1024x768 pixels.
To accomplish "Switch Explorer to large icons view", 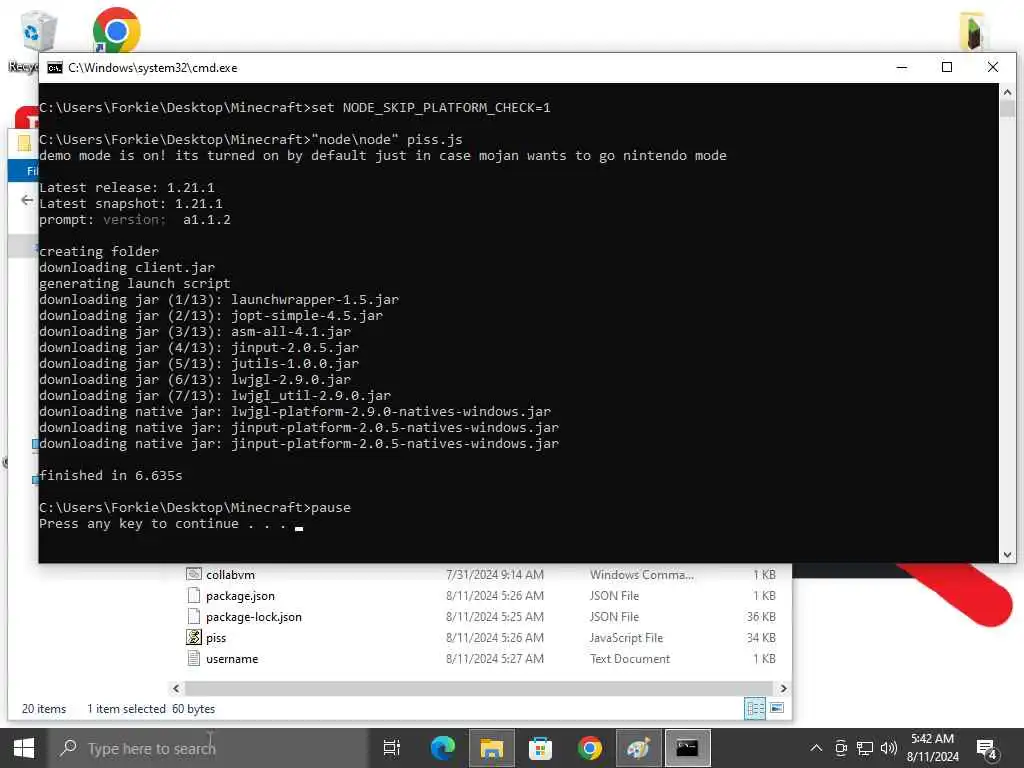I will tap(776, 708).
